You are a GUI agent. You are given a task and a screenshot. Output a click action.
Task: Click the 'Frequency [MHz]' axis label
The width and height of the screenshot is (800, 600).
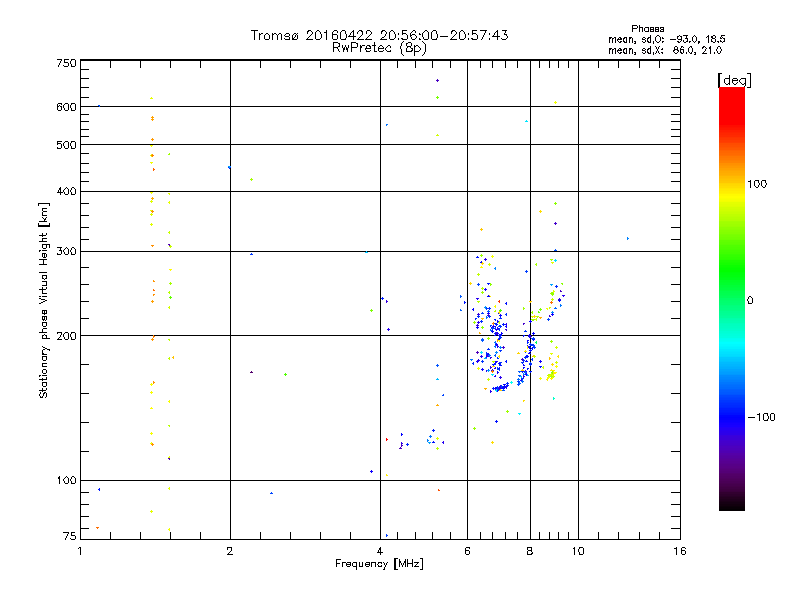[x=379, y=564]
